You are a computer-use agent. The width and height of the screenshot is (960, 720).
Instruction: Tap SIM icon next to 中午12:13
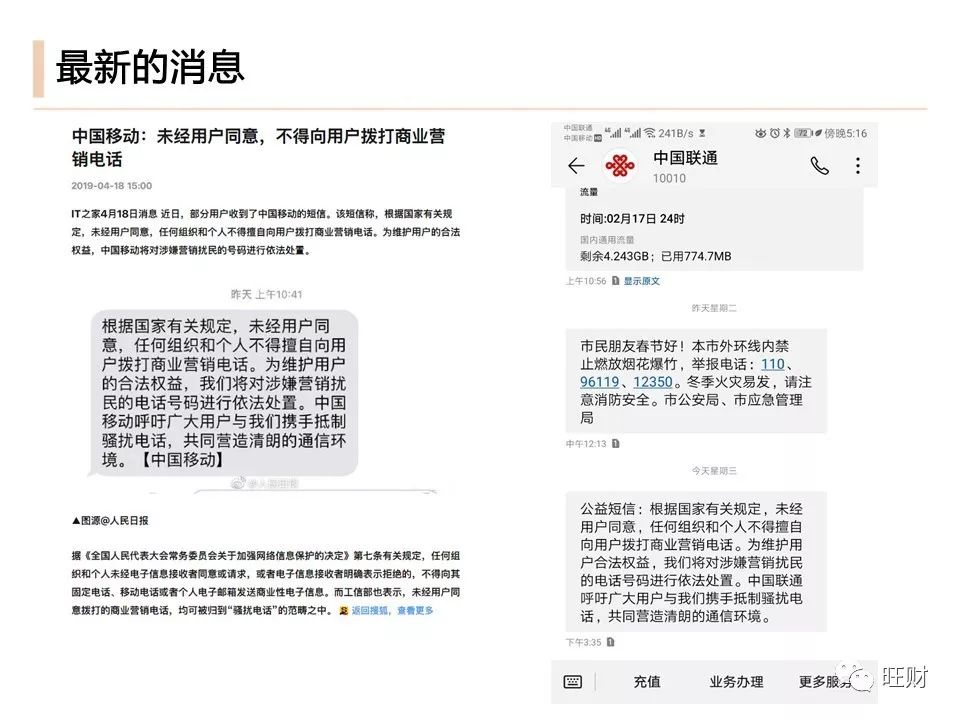click(615, 444)
